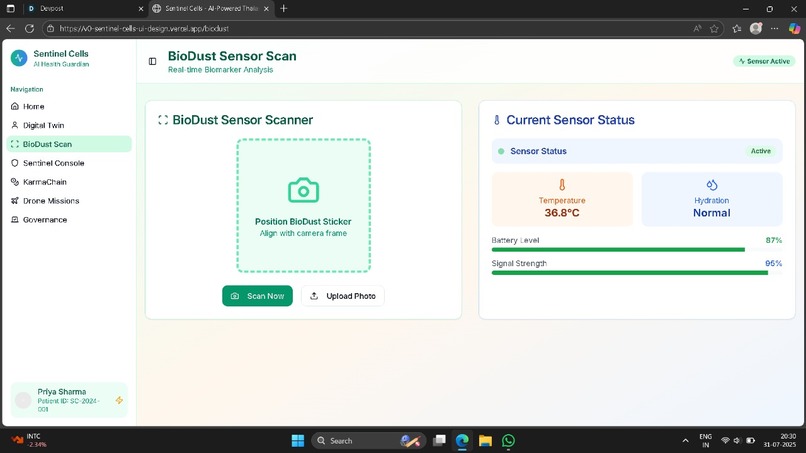The width and height of the screenshot is (806, 453).
Task: Click the droplet icon in the Hydration card
Action: coord(711,185)
